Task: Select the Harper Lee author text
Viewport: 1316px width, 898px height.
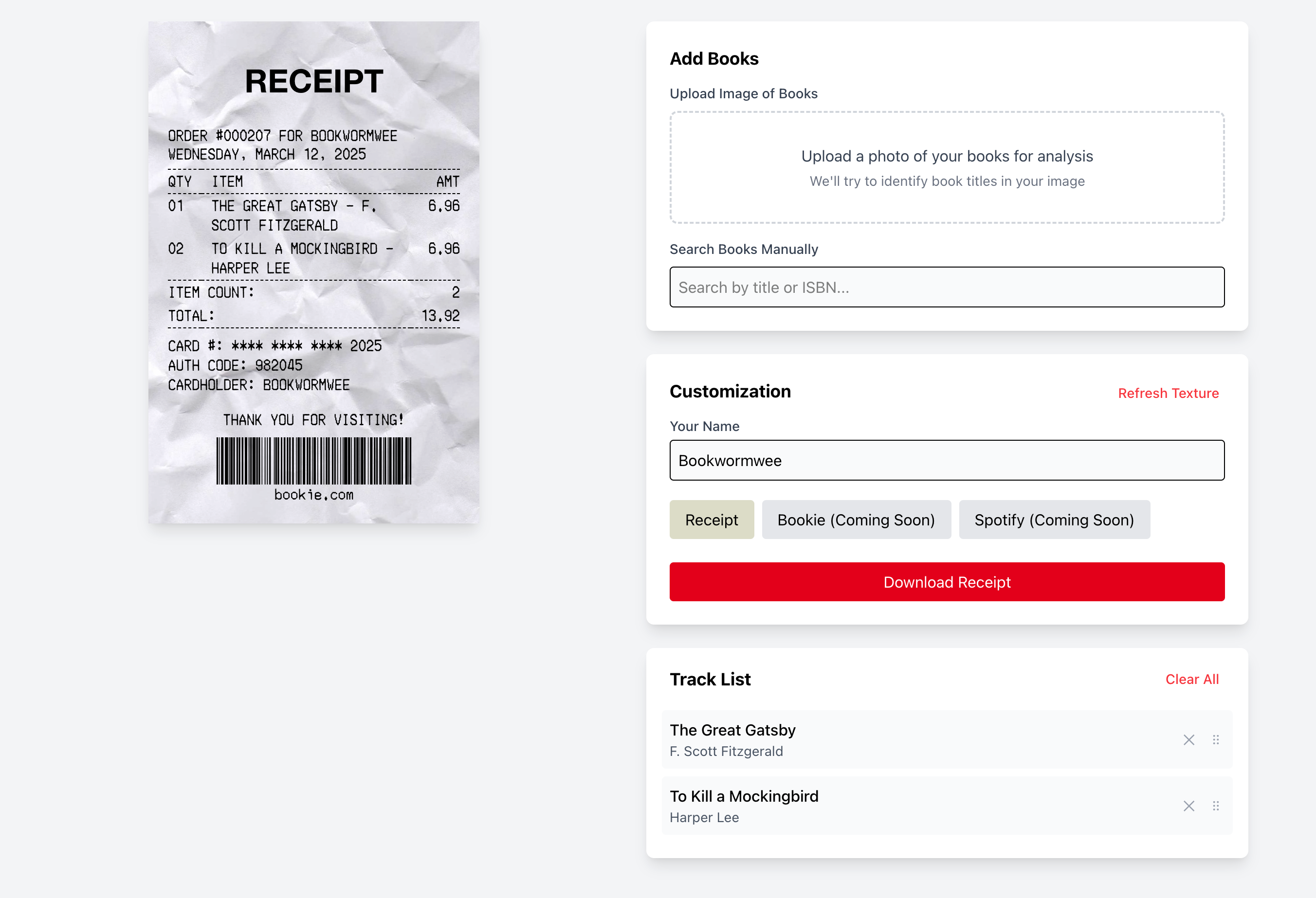Action: pyautogui.click(x=704, y=818)
